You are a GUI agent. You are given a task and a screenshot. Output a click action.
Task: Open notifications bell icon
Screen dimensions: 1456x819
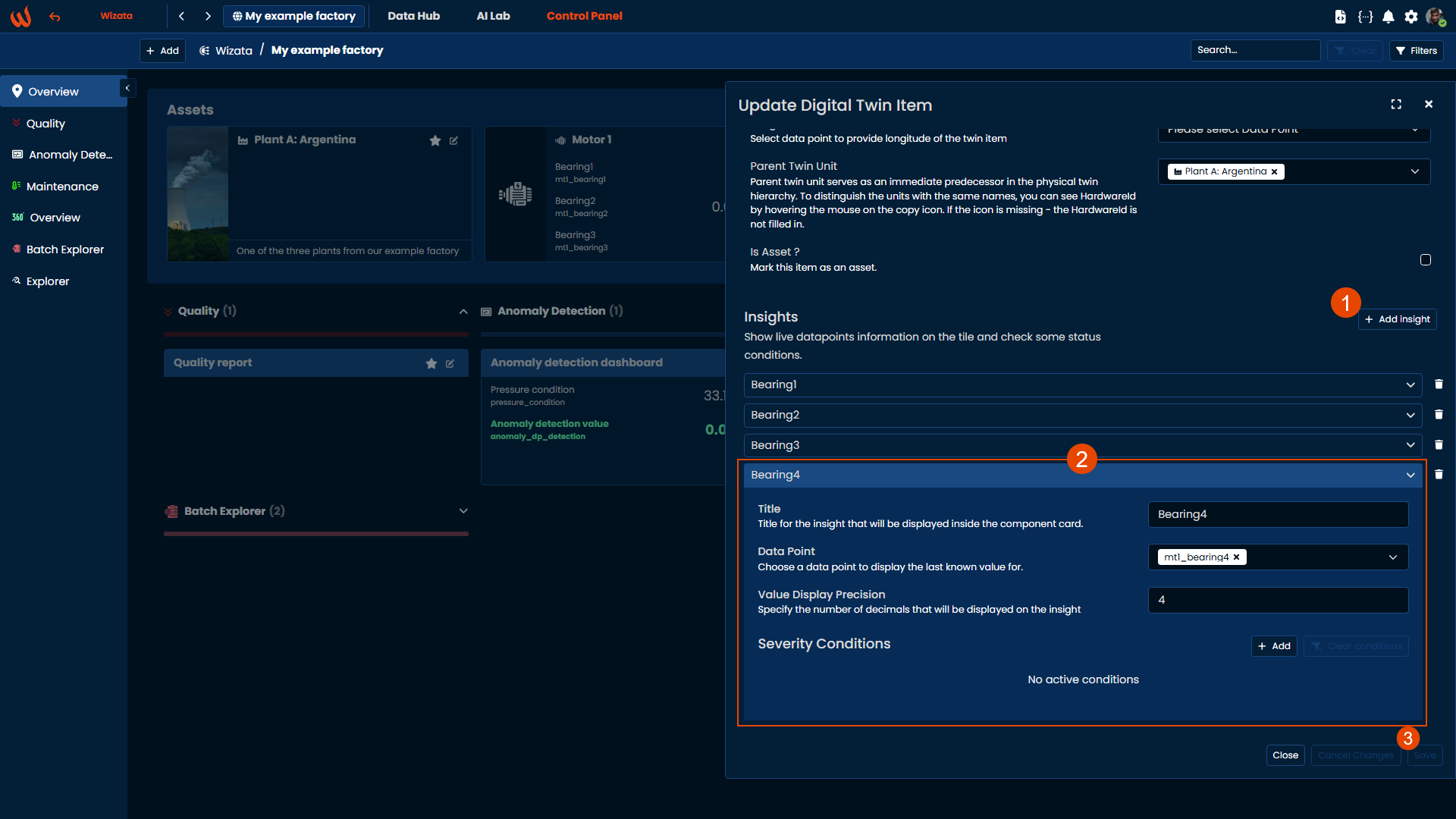(1389, 17)
